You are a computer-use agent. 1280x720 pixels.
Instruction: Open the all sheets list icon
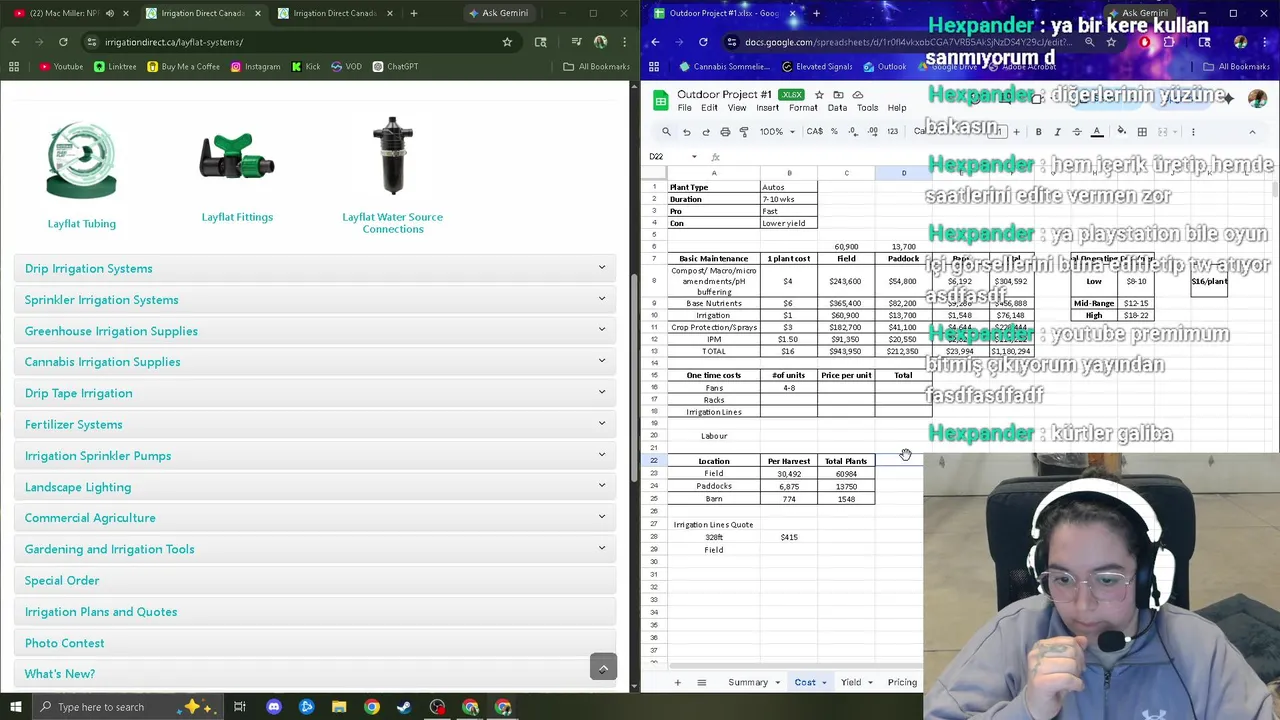click(x=701, y=682)
